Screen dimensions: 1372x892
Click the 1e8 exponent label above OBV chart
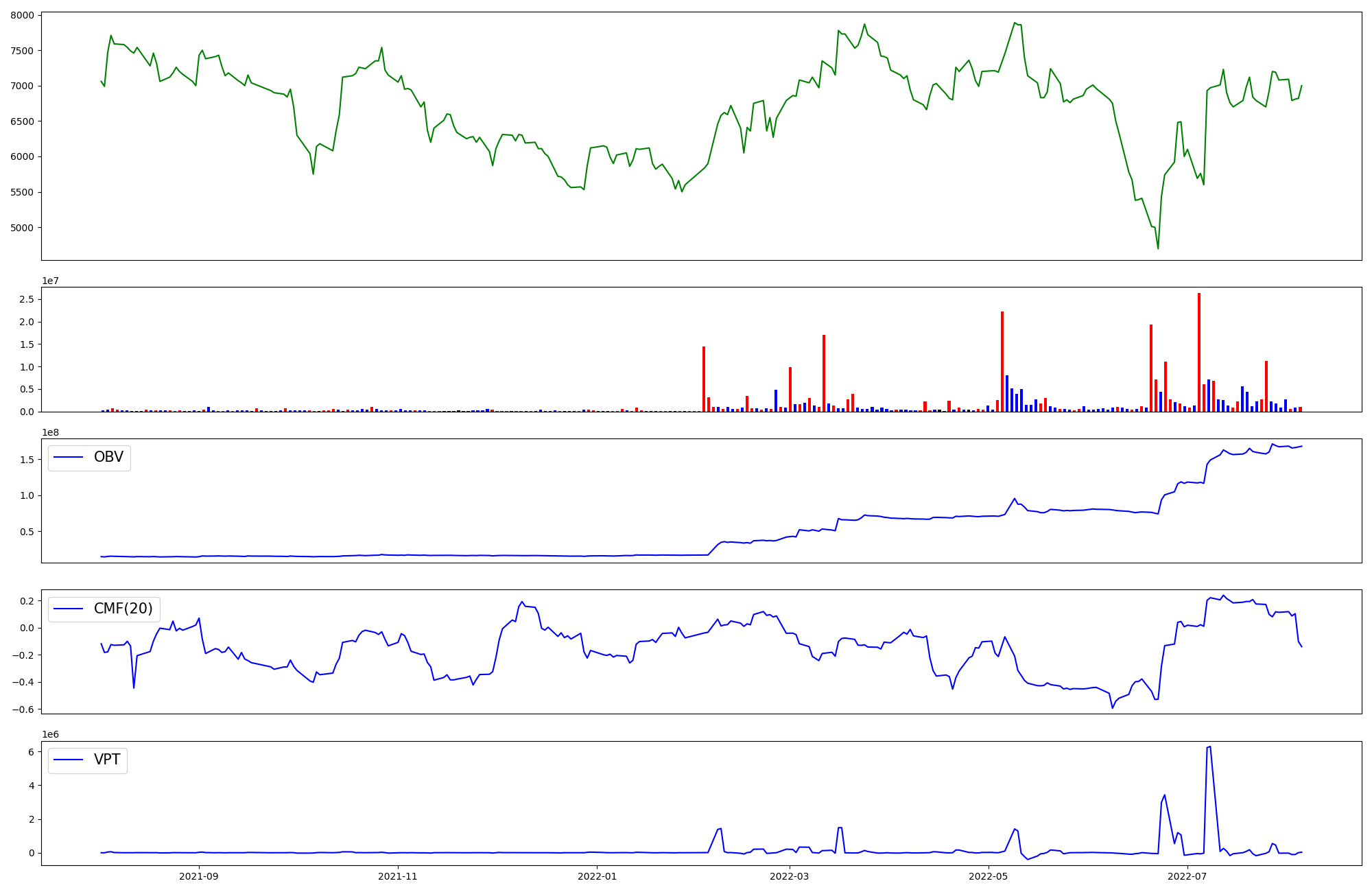click(50, 433)
